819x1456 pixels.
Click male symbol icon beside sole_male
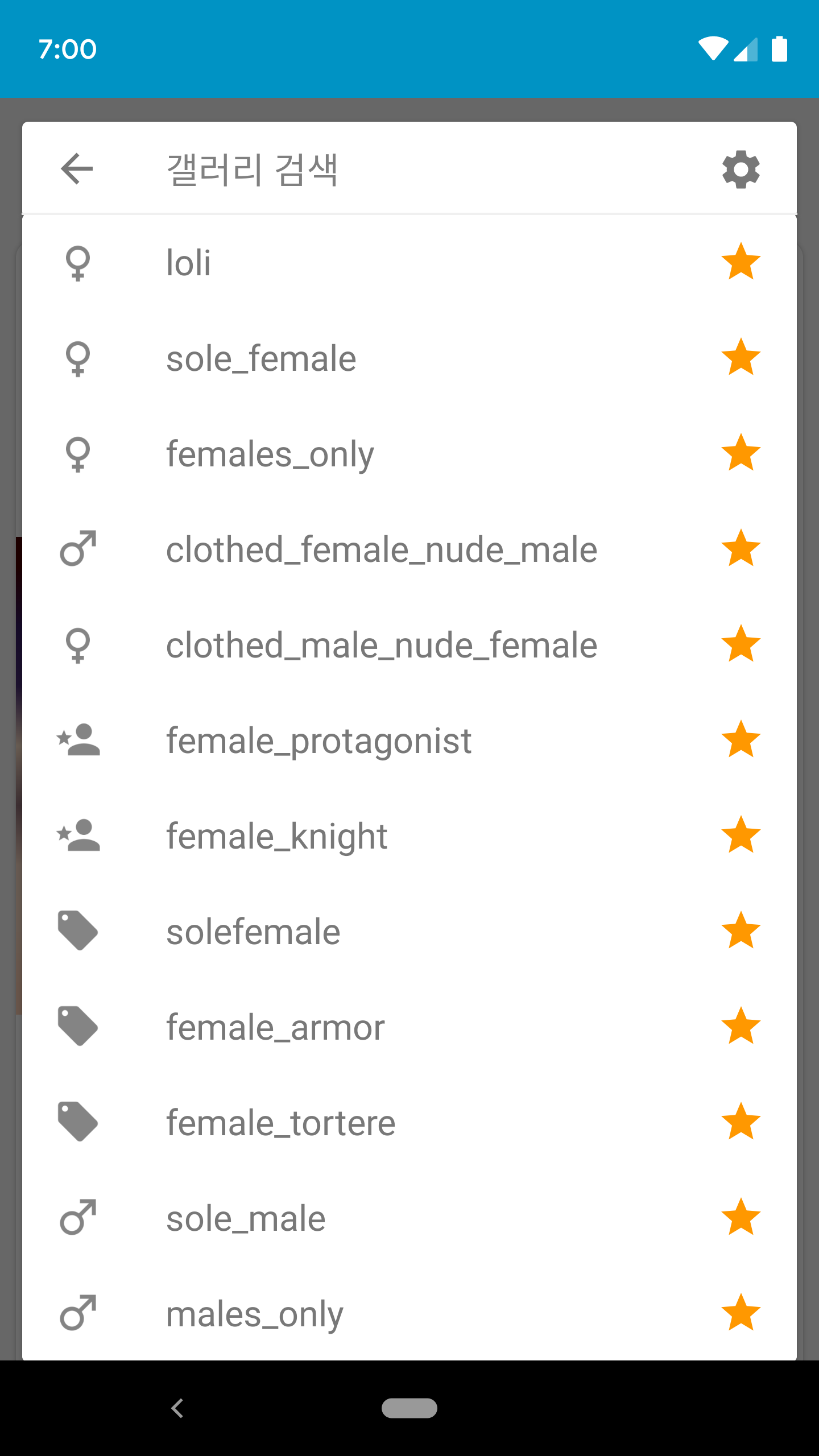[78, 1218]
